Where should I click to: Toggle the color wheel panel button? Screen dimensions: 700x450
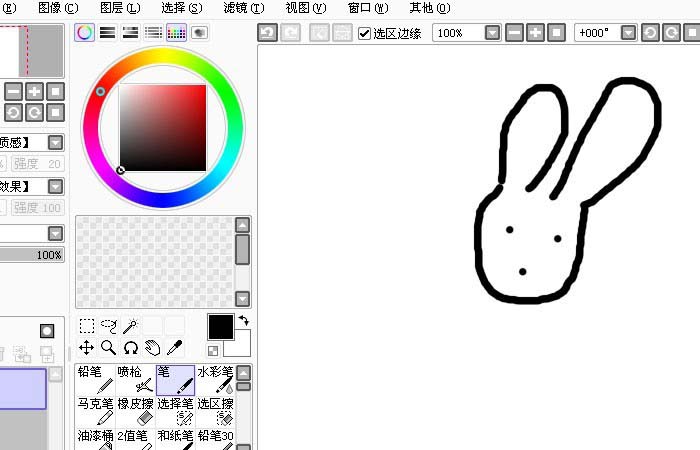tap(85, 33)
